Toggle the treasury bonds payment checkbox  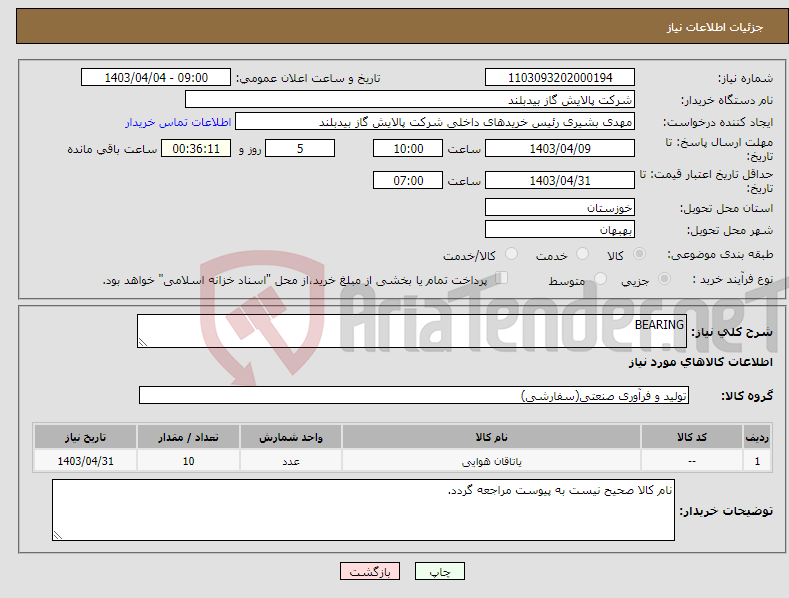pos(502,277)
